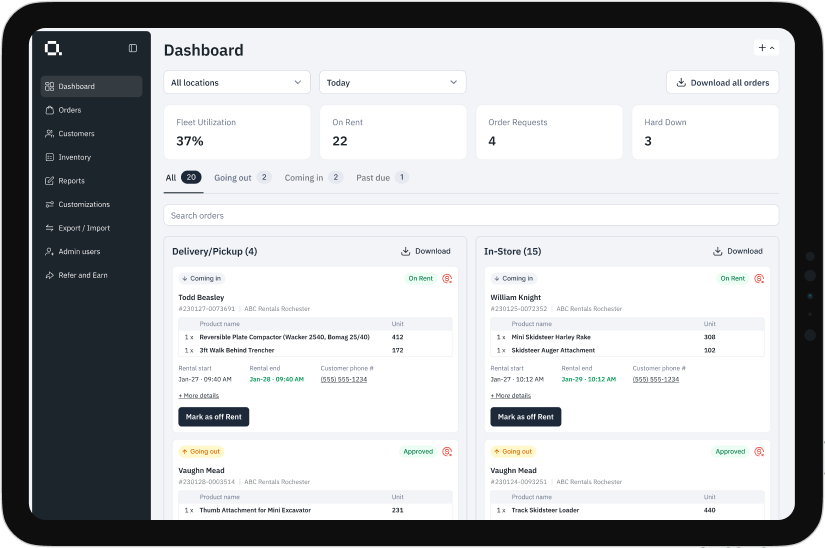
Task: Click the app logo in sidebar
Action: coord(53,48)
